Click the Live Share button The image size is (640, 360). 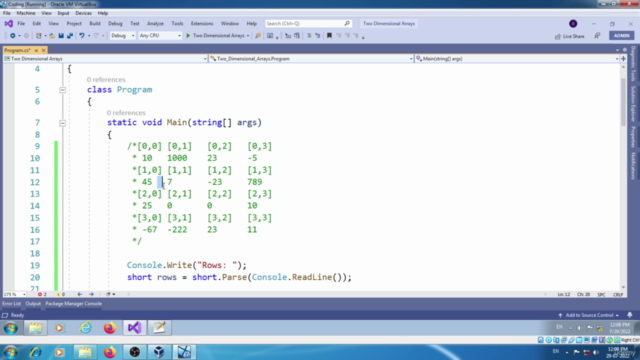click(x=570, y=36)
